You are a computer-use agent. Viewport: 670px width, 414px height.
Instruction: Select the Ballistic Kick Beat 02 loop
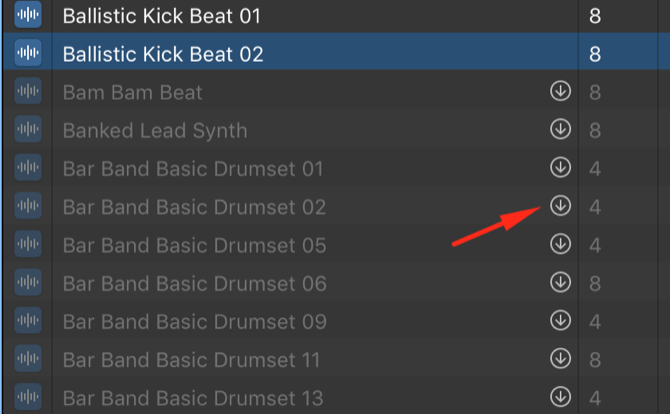point(163,54)
